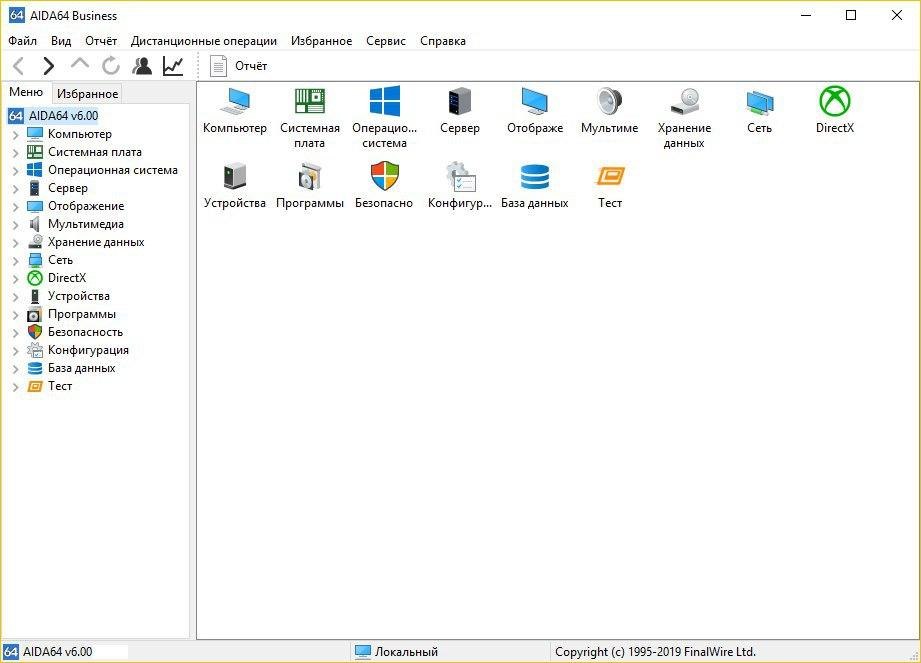Select База данных in the tree
The height and width of the screenshot is (663, 921).
(x=82, y=368)
